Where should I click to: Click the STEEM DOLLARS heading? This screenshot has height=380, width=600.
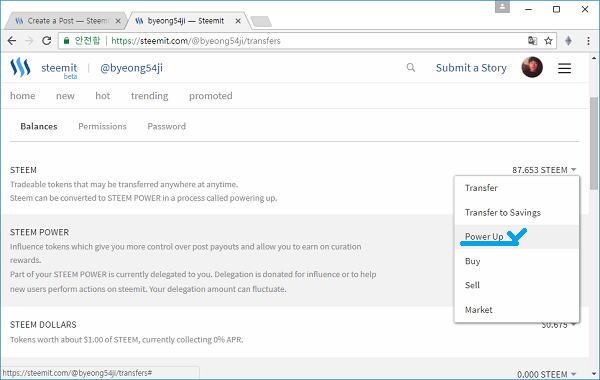[x=43, y=325]
